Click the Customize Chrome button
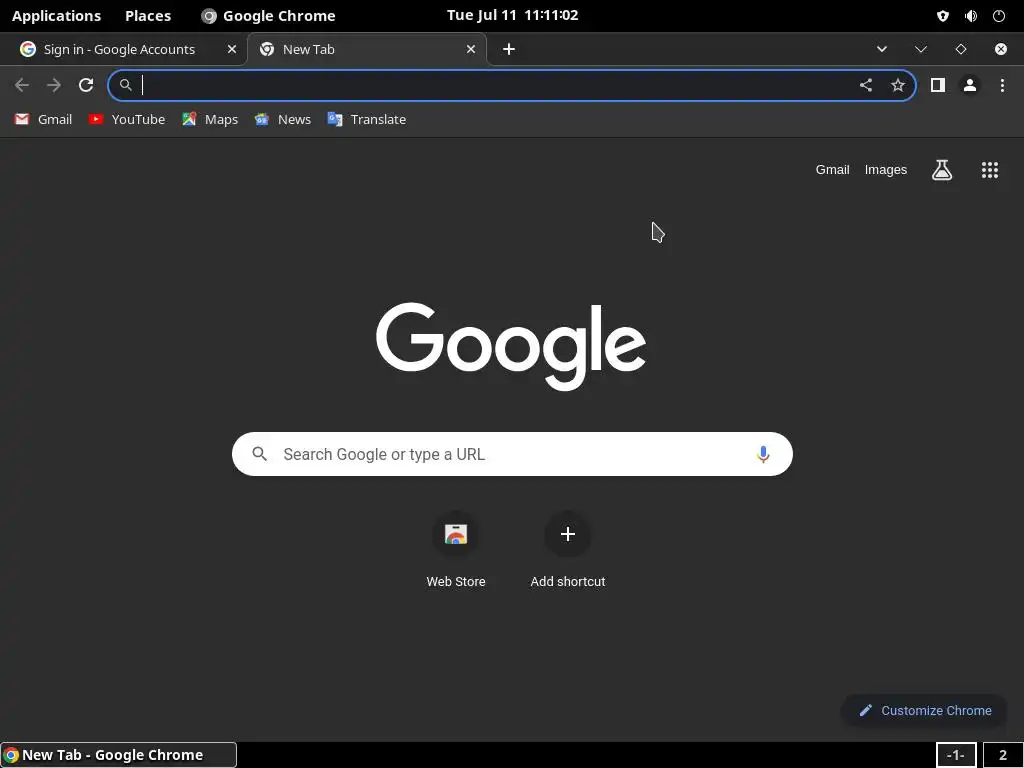The width and height of the screenshot is (1024, 768). pos(925,711)
